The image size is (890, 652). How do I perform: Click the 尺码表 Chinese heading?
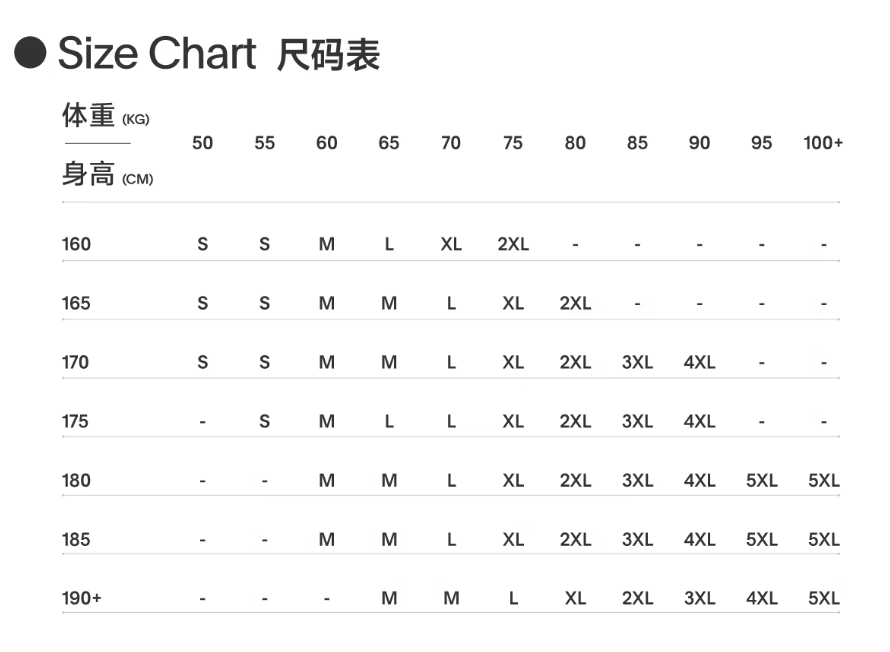click(329, 54)
